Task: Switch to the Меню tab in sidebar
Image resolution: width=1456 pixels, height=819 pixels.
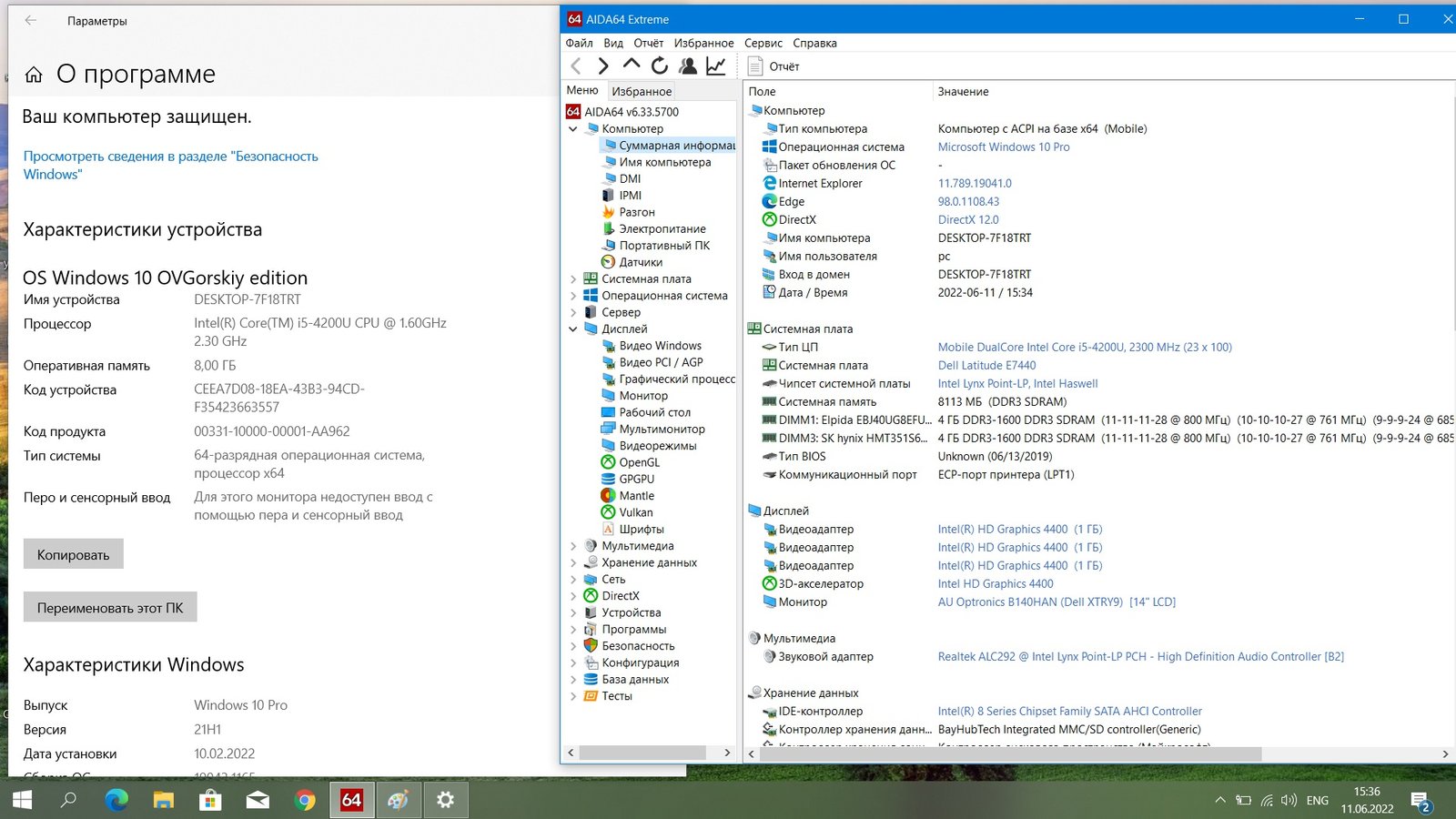Action: point(582,90)
